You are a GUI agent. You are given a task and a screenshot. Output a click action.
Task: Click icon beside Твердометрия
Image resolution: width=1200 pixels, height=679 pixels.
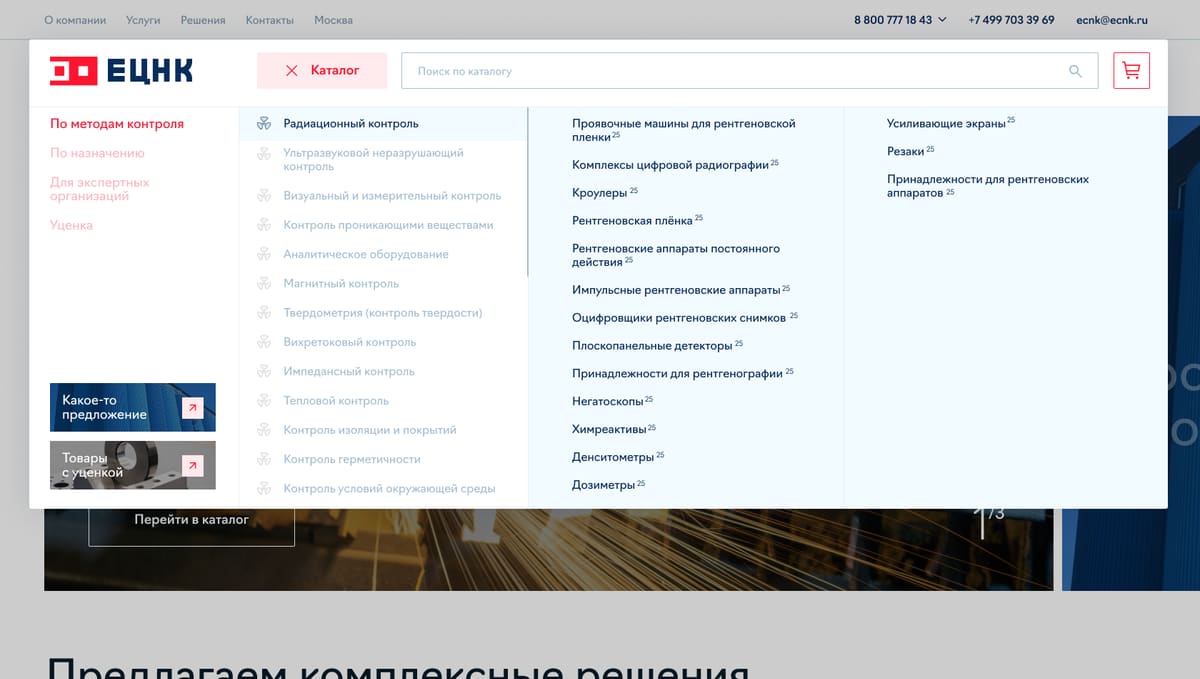[x=264, y=313]
